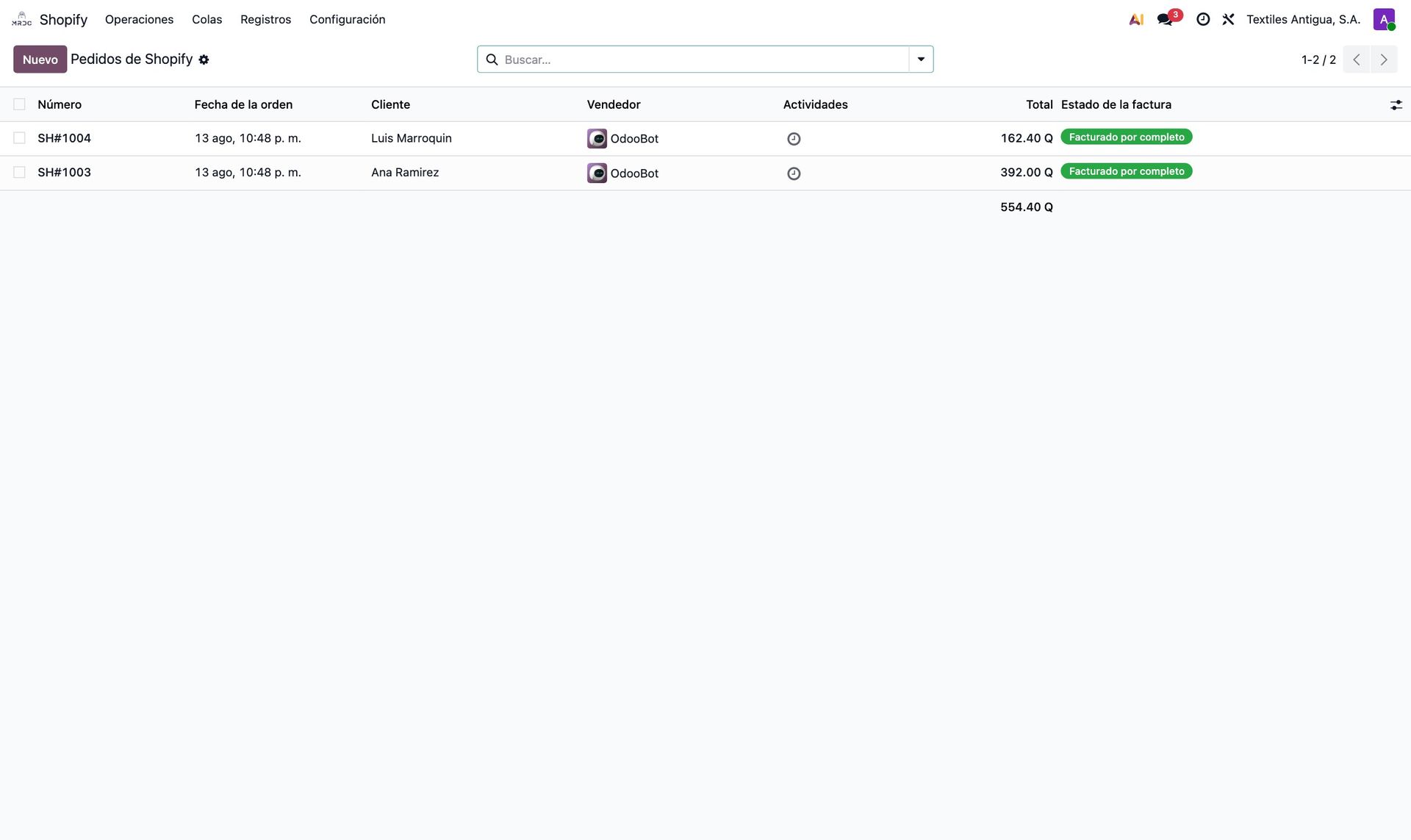
Task: Sort by Fecha de la orden header
Action: pyautogui.click(x=243, y=104)
